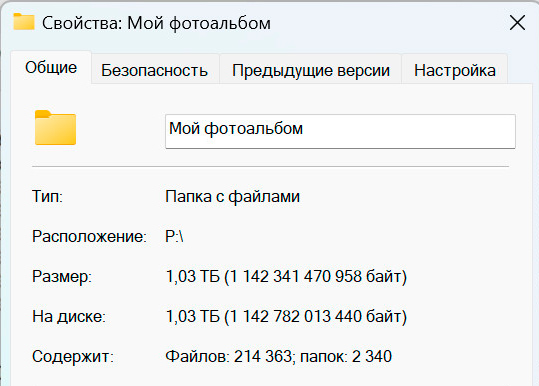Click the Файлов: 214 363 contents text
Image resolution: width=539 pixels, height=386 pixels.
coord(229,356)
